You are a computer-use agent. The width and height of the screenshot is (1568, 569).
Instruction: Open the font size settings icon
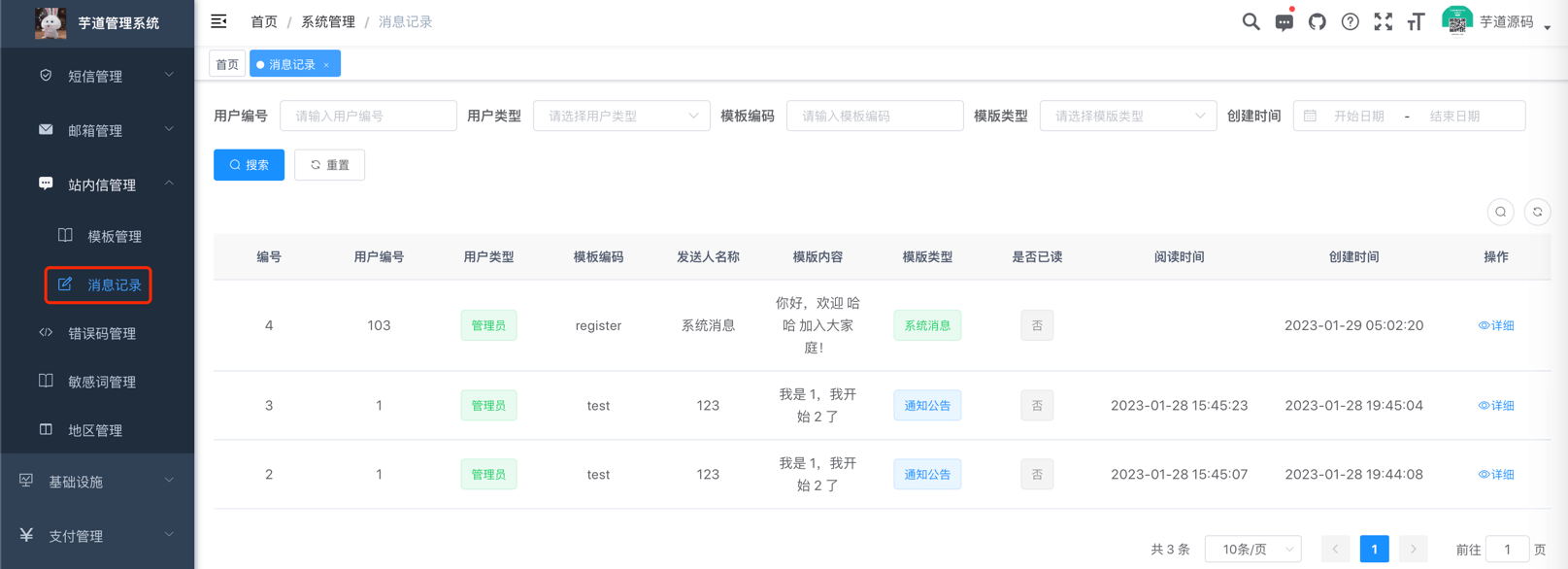tap(1416, 21)
